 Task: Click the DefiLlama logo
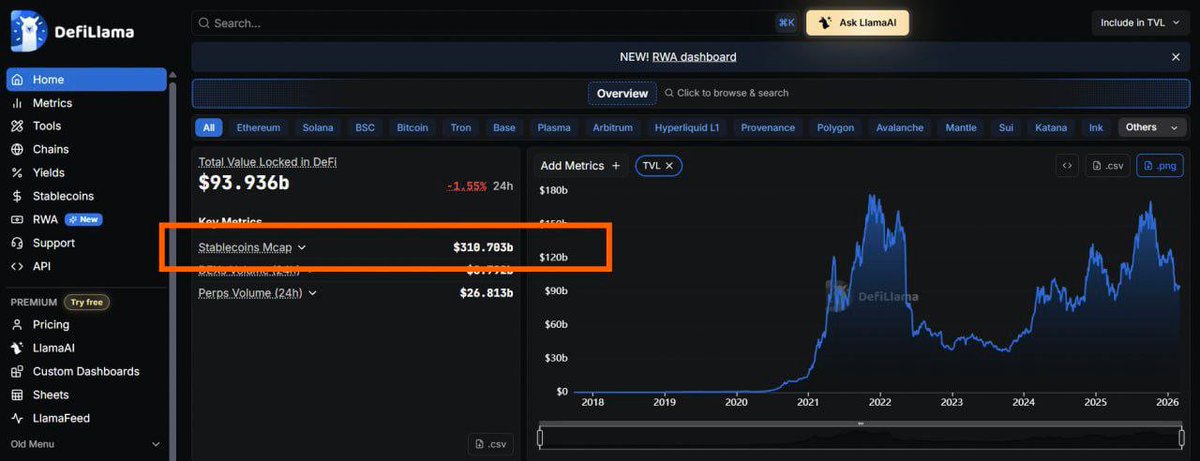point(71,31)
